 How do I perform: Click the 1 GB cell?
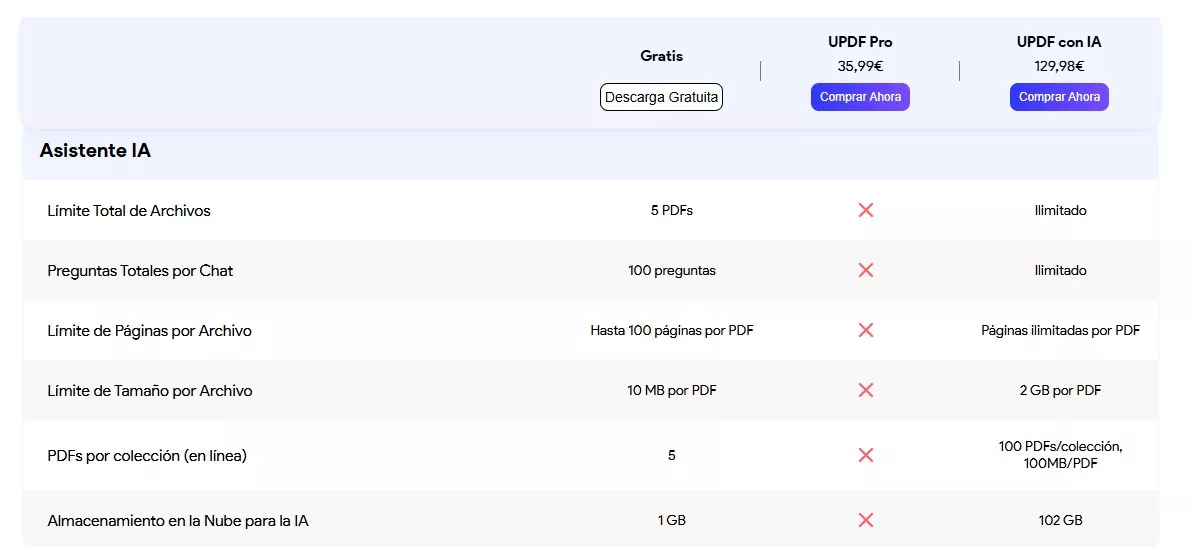(x=672, y=520)
